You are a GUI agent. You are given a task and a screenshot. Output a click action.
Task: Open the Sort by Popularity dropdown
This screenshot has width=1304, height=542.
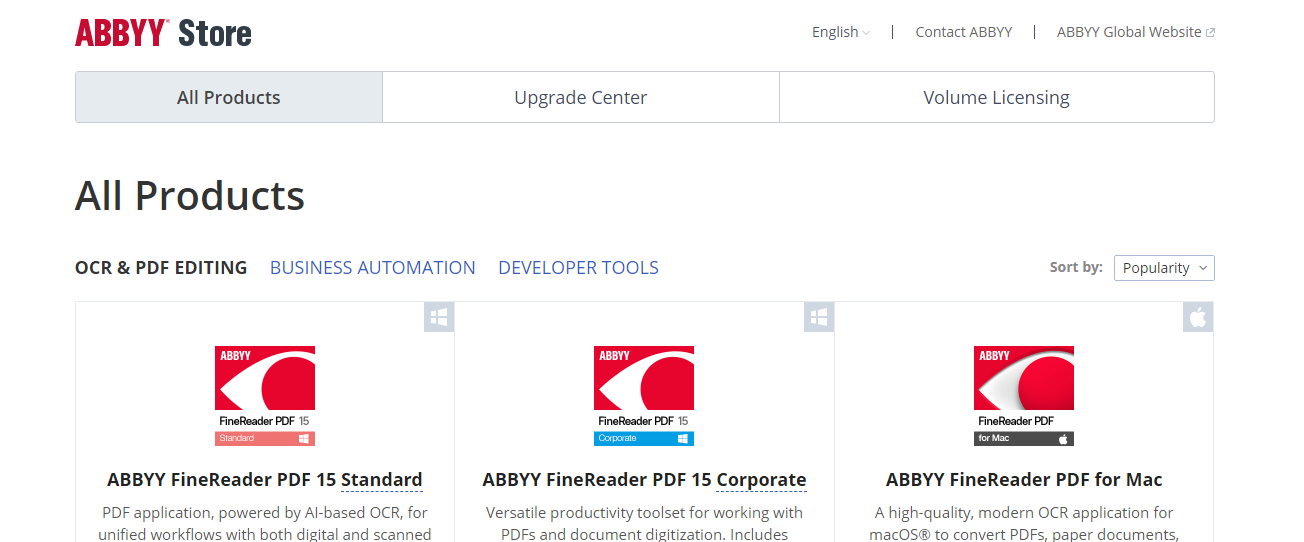click(x=1164, y=268)
